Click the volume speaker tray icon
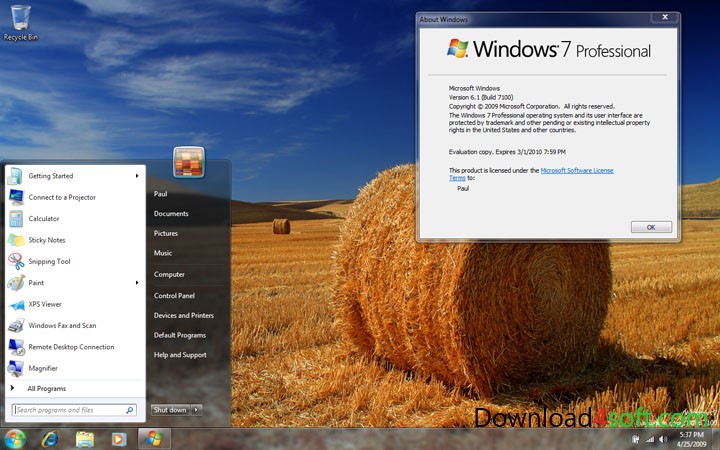The image size is (720, 450). click(x=663, y=440)
